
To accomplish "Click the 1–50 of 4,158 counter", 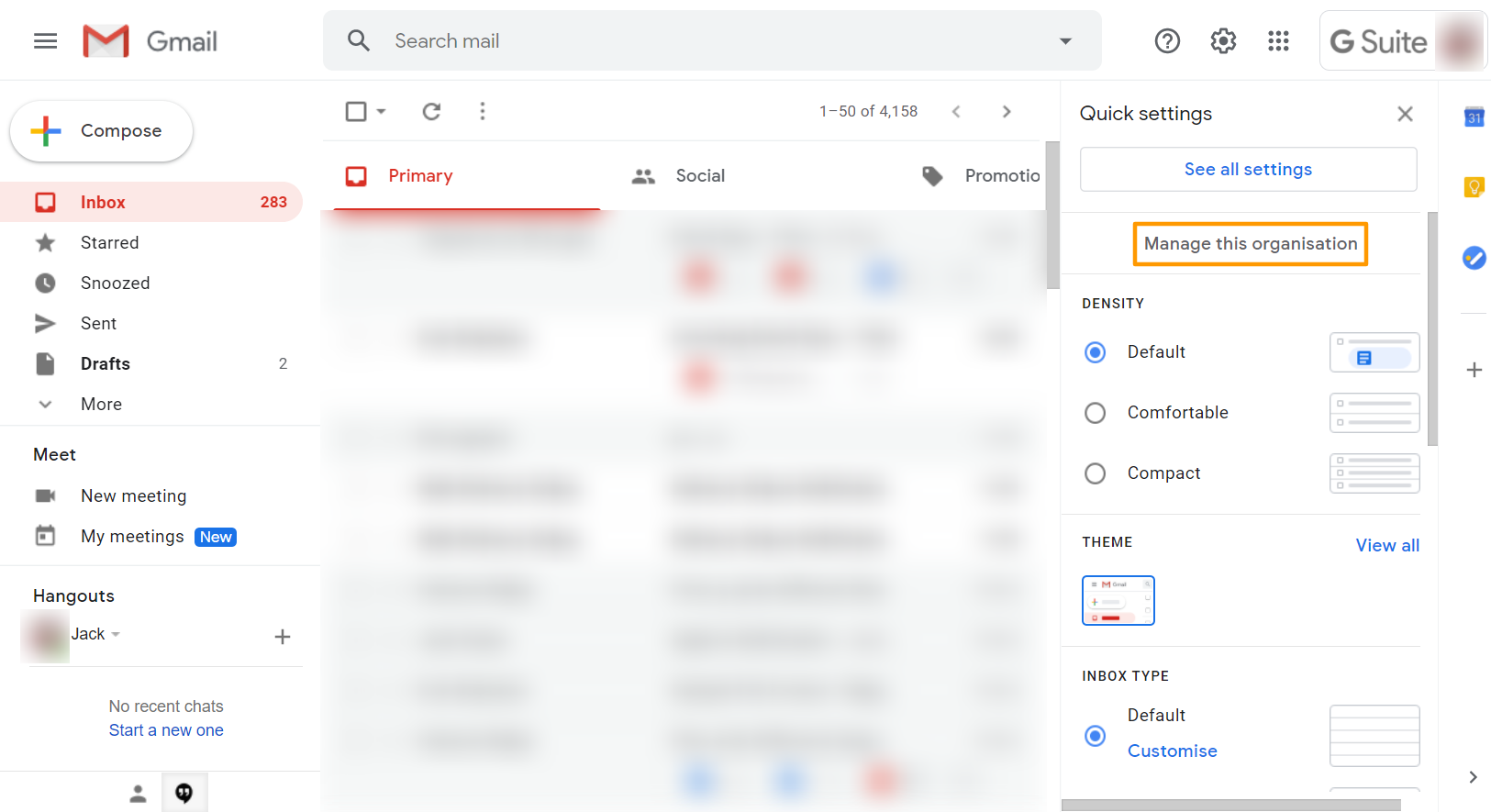I will click(x=868, y=111).
